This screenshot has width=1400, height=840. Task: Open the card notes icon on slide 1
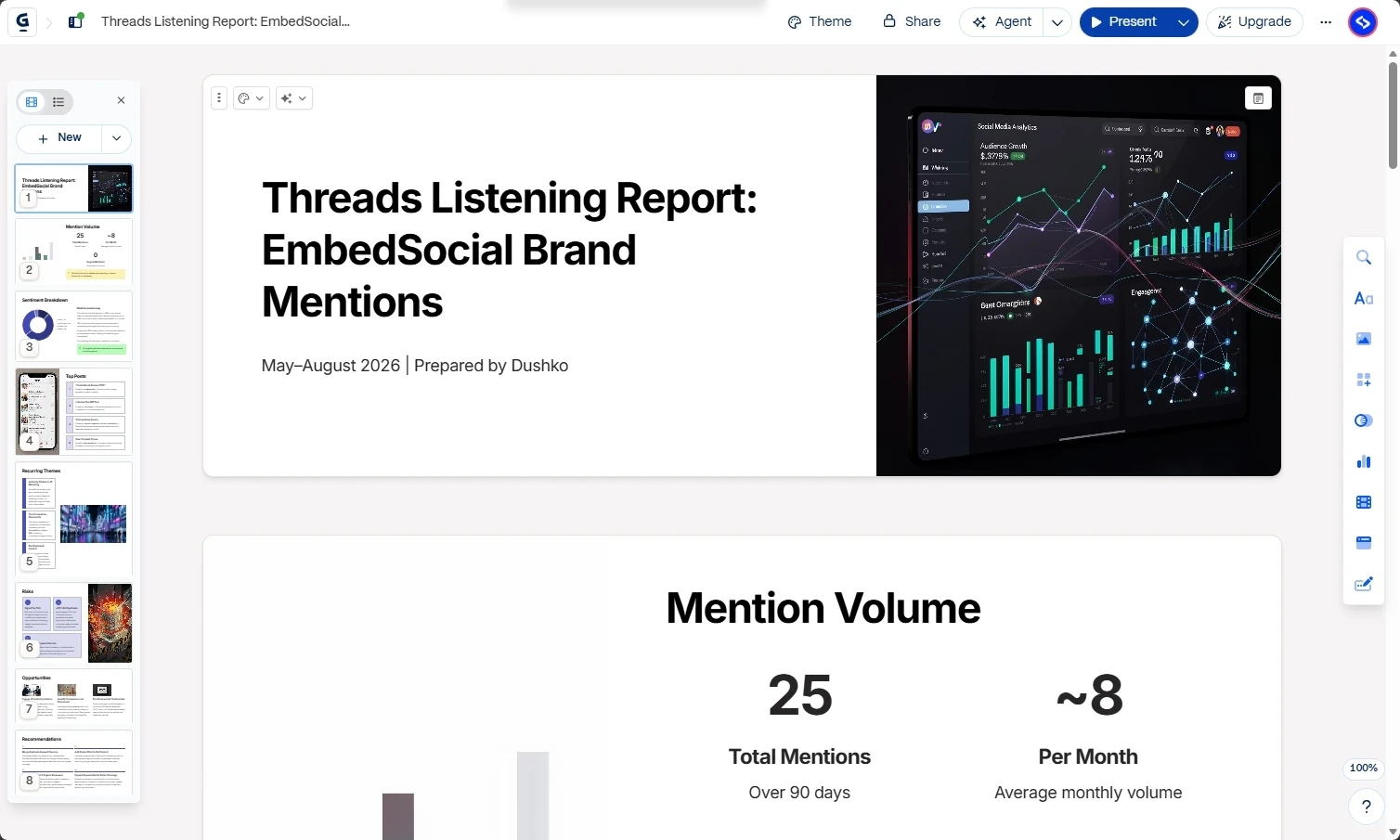pos(1258,98)
